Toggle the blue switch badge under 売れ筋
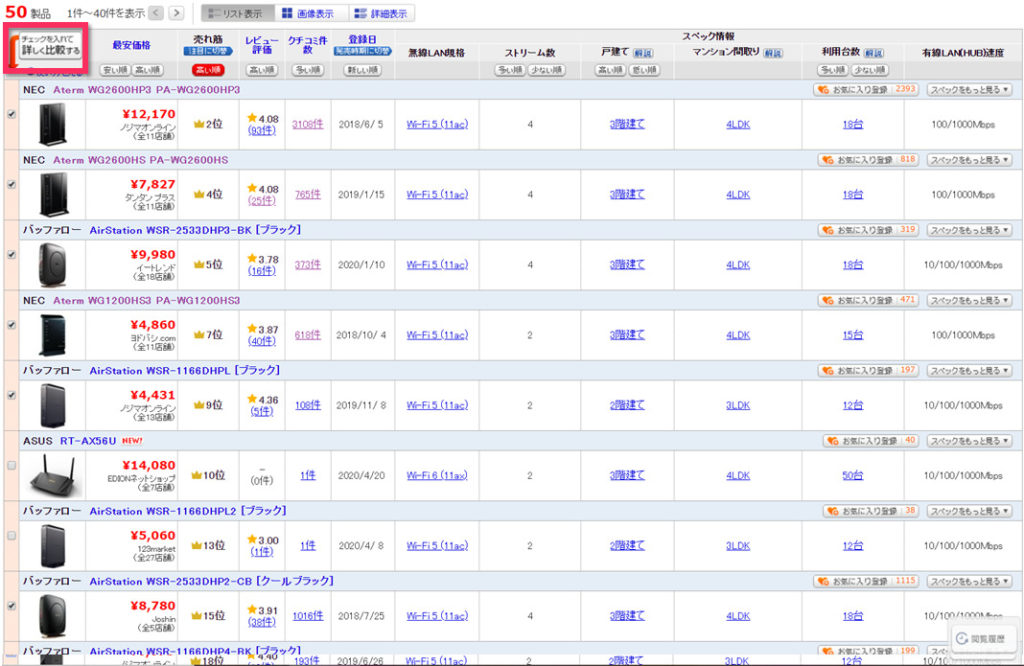 pos(208,51)
